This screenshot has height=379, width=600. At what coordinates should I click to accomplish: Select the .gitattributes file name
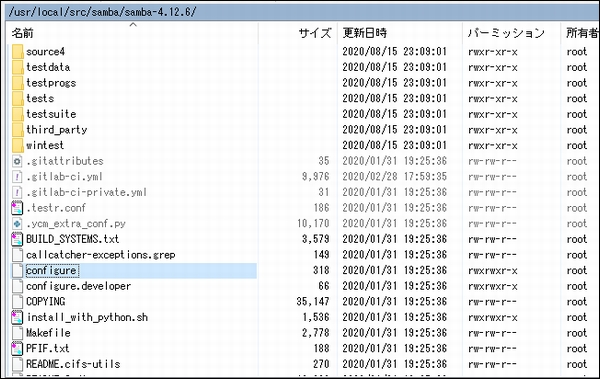point(65,161)
